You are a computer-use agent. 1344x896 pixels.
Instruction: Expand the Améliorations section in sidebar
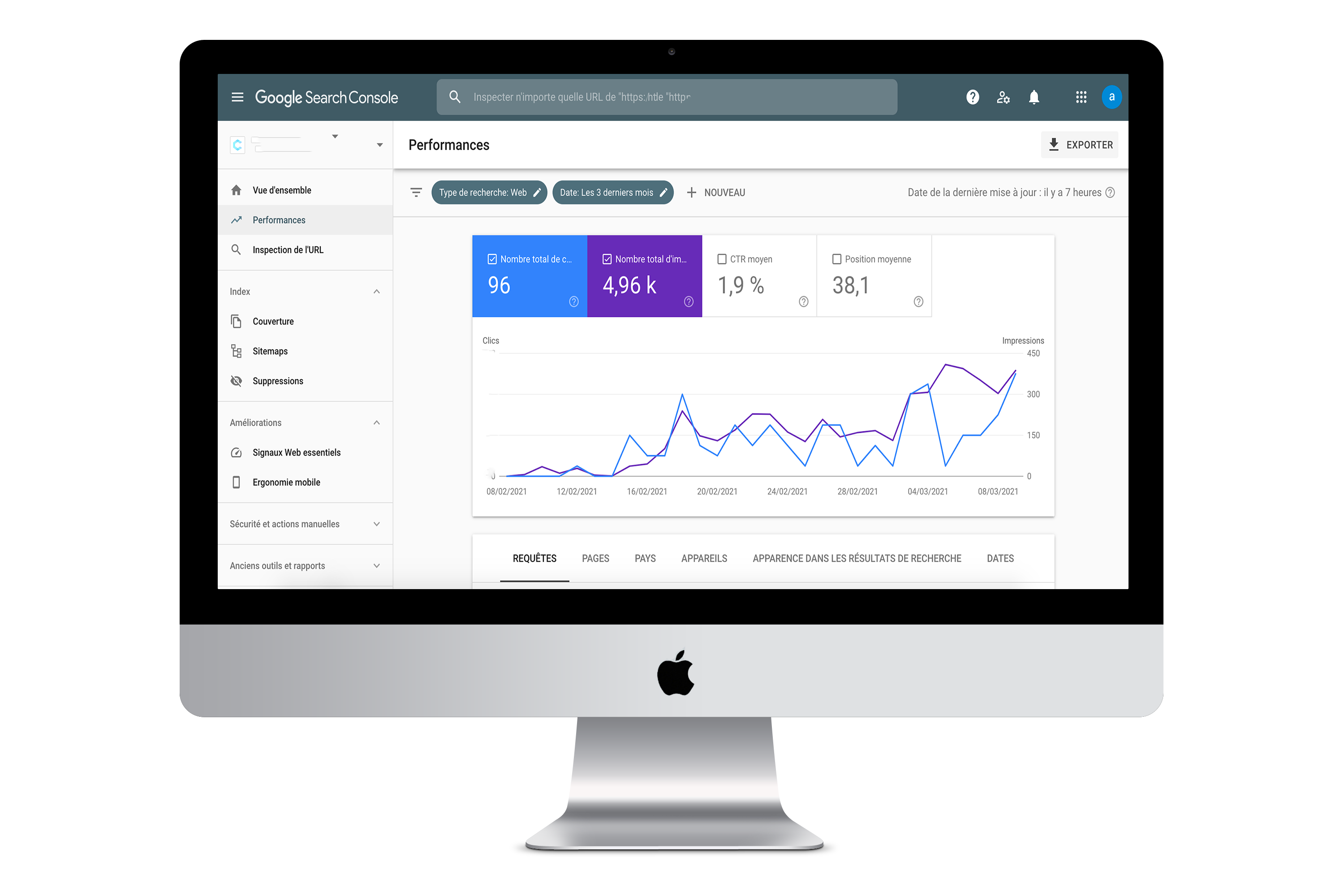tap(378, 422)
